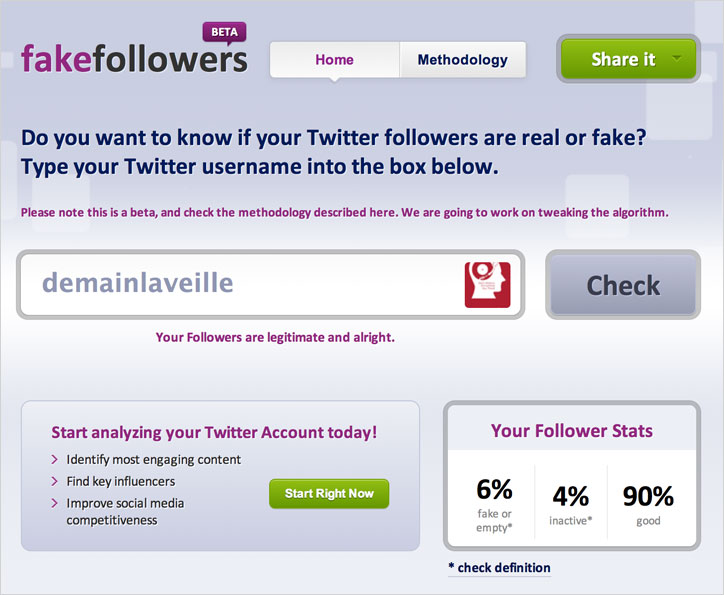Click the red head avatar in username box

[487, 285]
